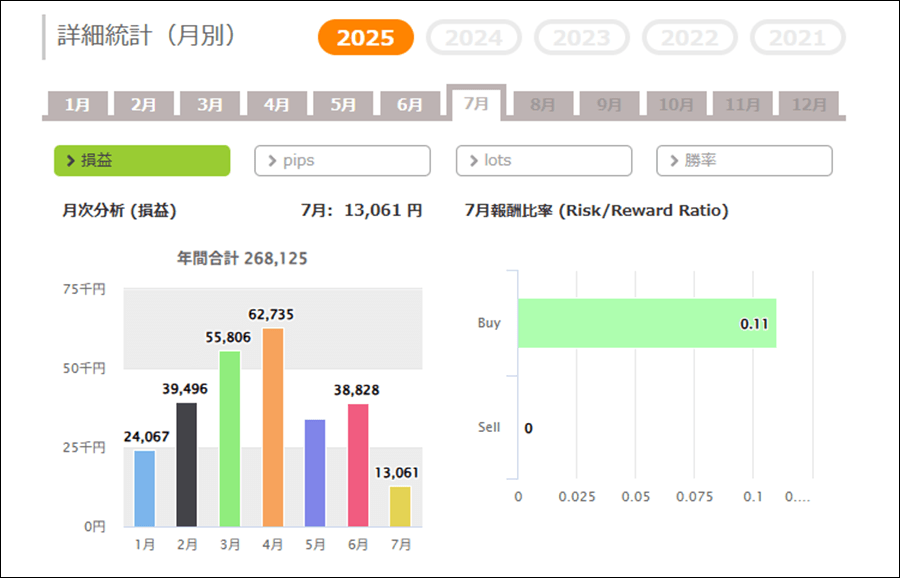
Task: Click the purple 5月 bar
Action: pyautogui.click(x=315, y=473)
